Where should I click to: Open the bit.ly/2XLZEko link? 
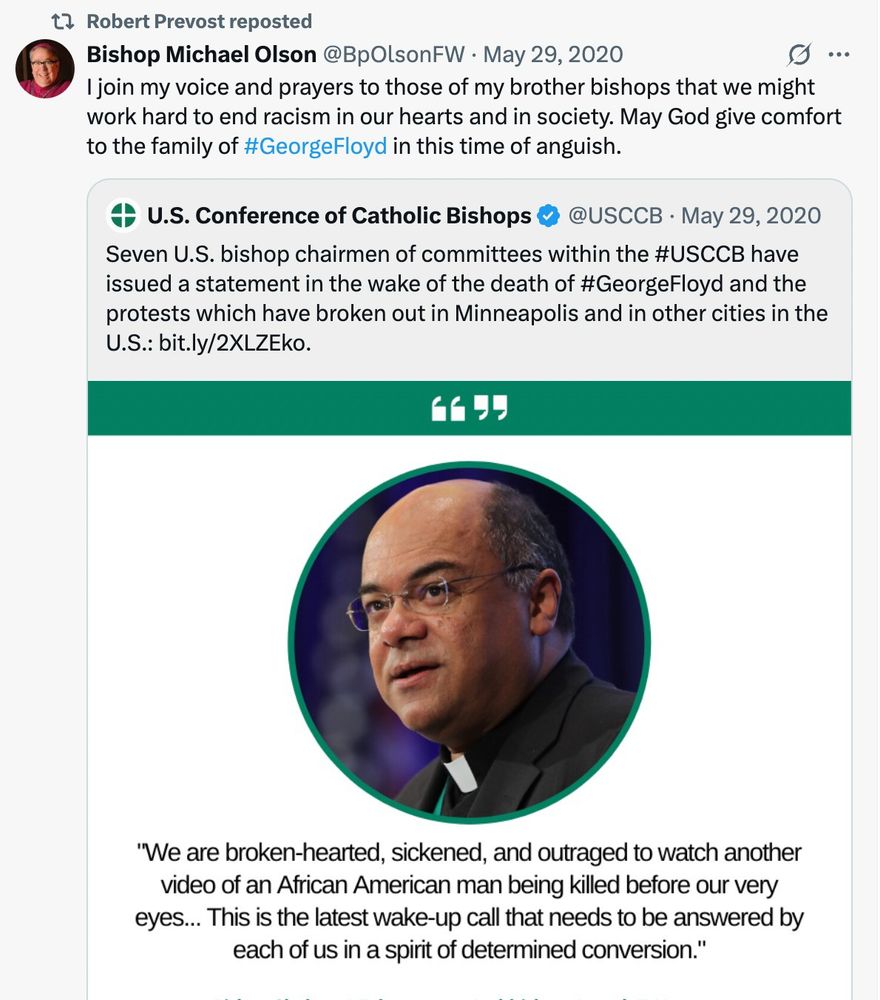(234, 343)
